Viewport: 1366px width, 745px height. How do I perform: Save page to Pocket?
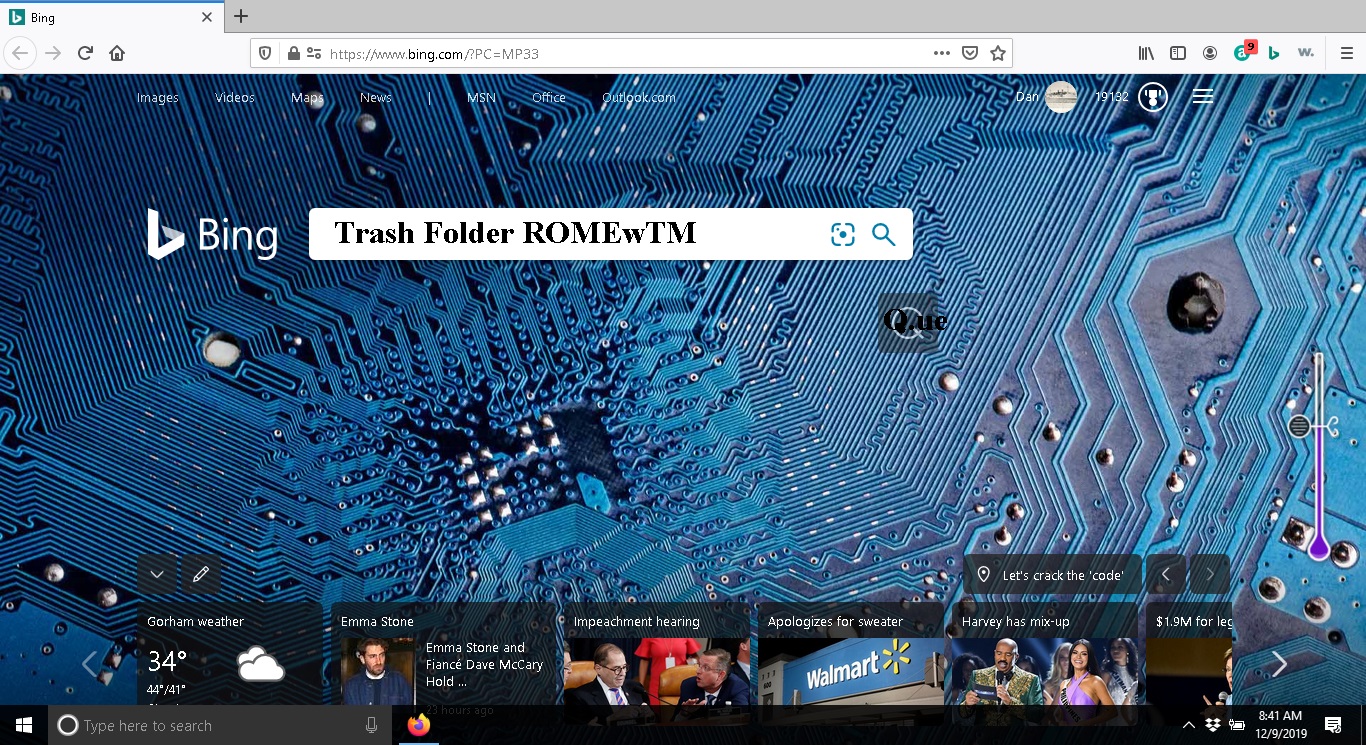pos(970,53)
